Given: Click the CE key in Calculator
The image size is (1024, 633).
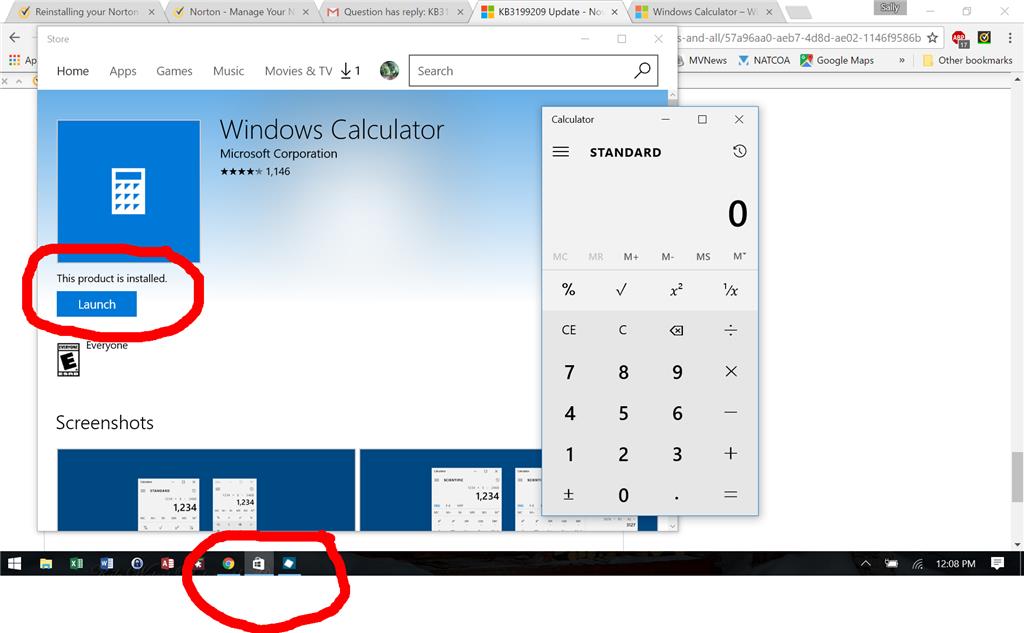Looking at the screenshot, I should [569, 331].
